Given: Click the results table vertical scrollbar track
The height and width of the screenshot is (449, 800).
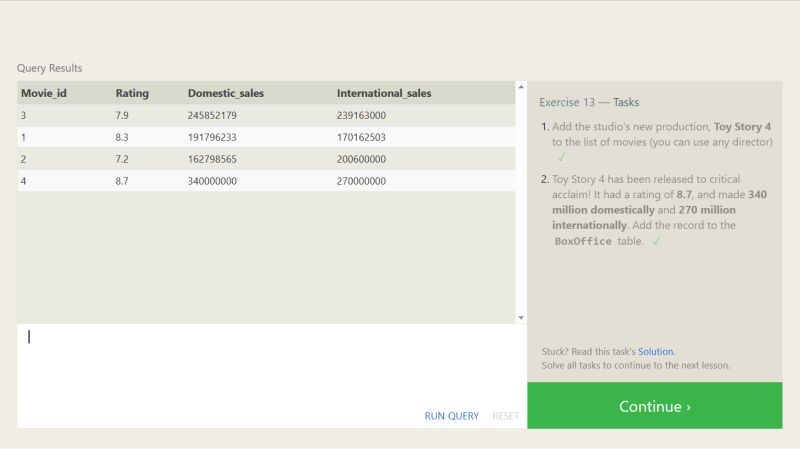Looking at the screenshot, I should [521, 203].
